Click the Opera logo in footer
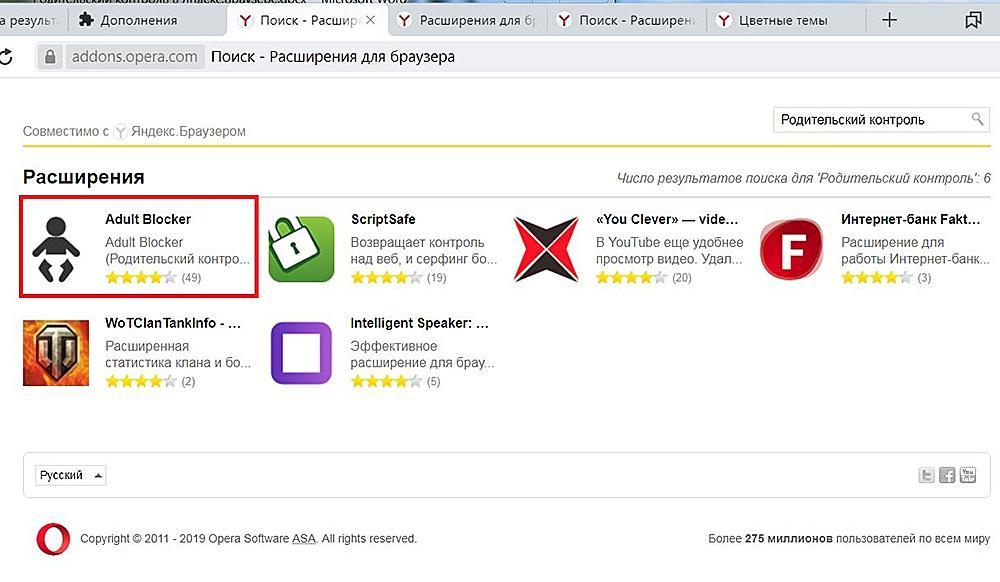This screenshot has height=582, width=1000. click(x=54, y=539)
